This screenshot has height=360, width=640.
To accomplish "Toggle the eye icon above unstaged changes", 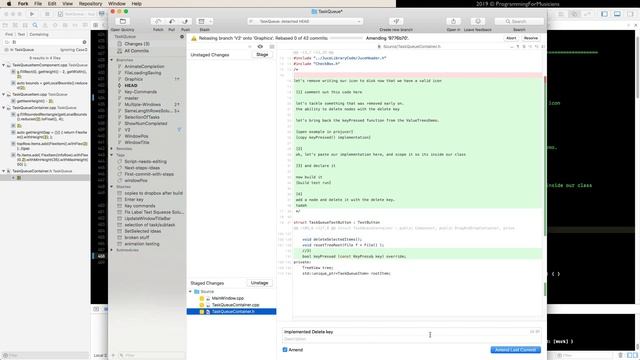I will click(x=260, y=47).
